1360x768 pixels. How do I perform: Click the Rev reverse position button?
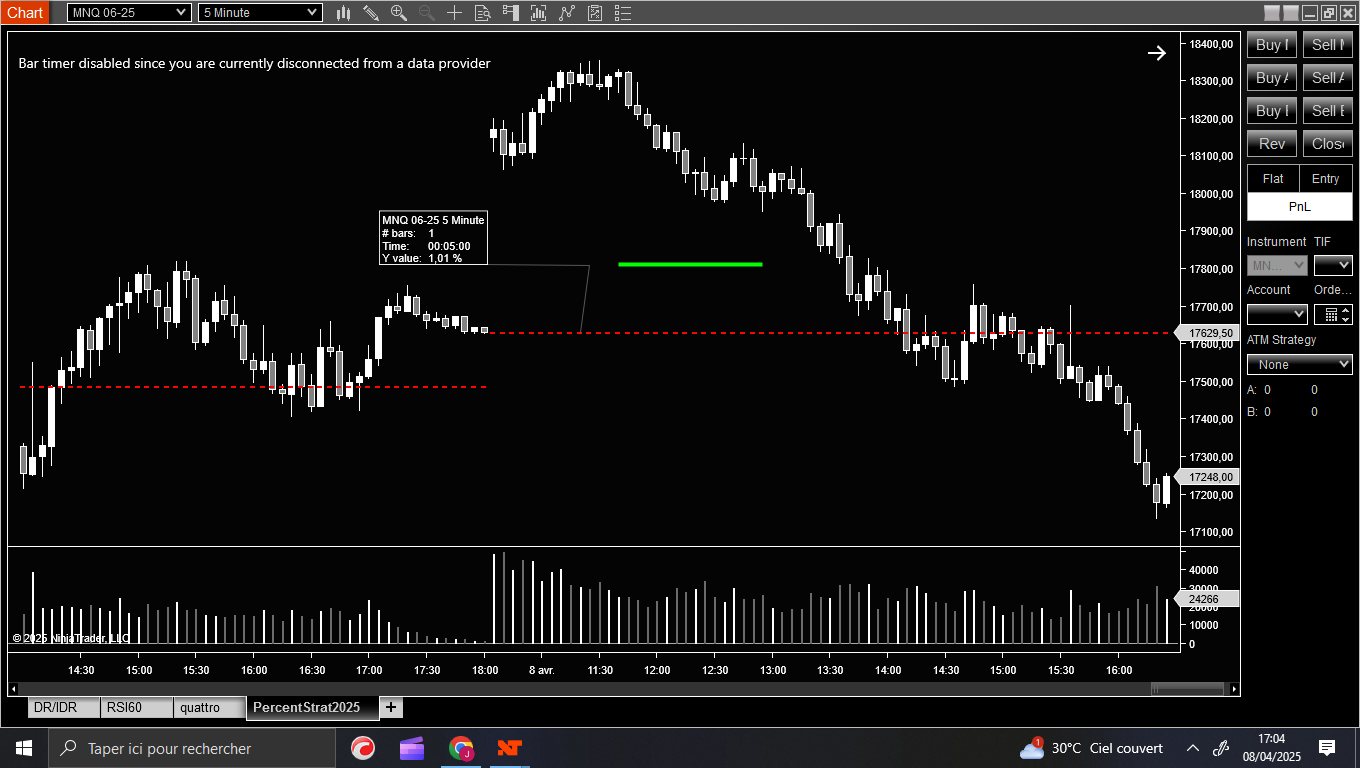(1272, 144)
